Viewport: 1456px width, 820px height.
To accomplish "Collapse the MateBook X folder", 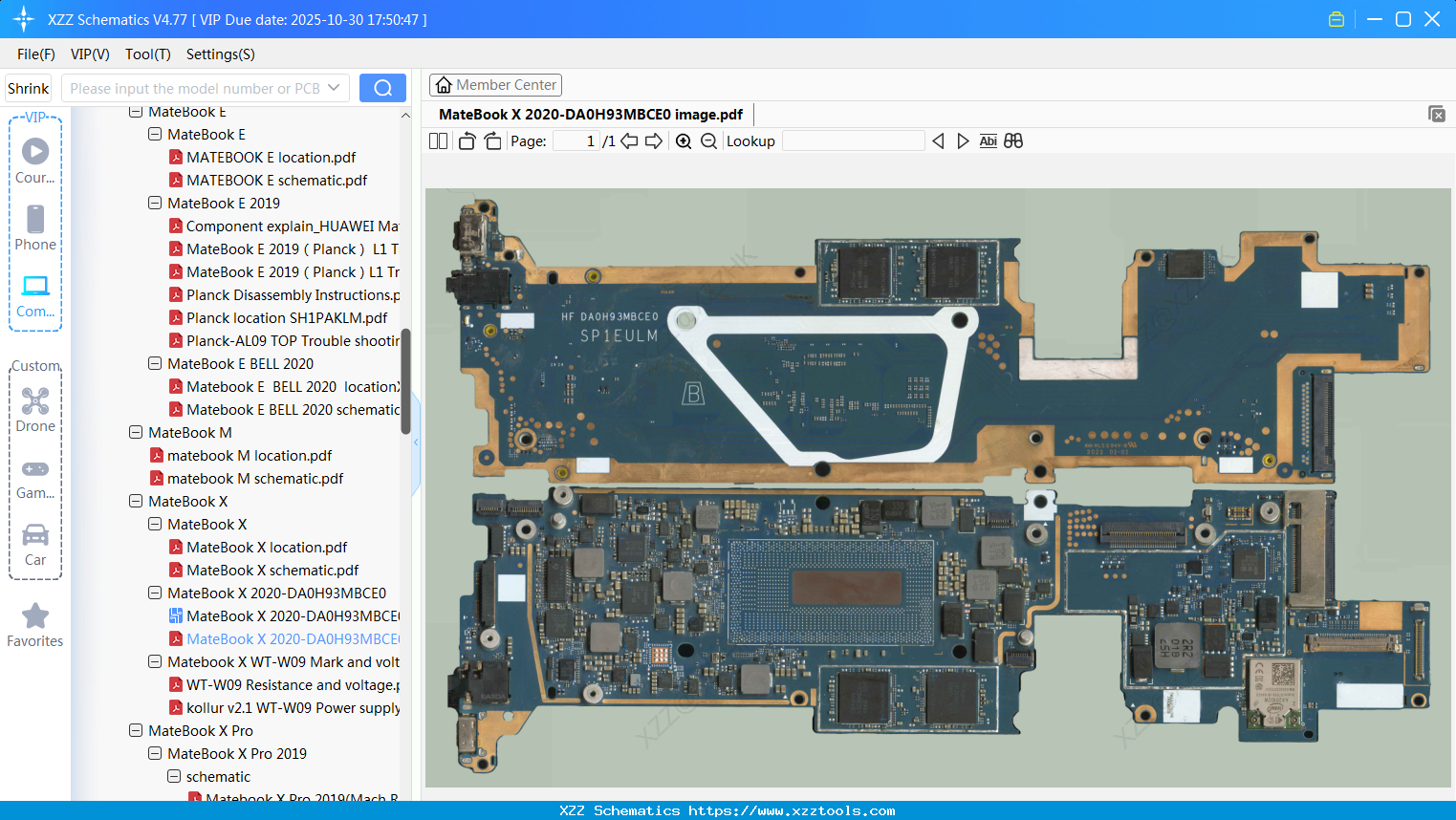I will pos(136,502).
